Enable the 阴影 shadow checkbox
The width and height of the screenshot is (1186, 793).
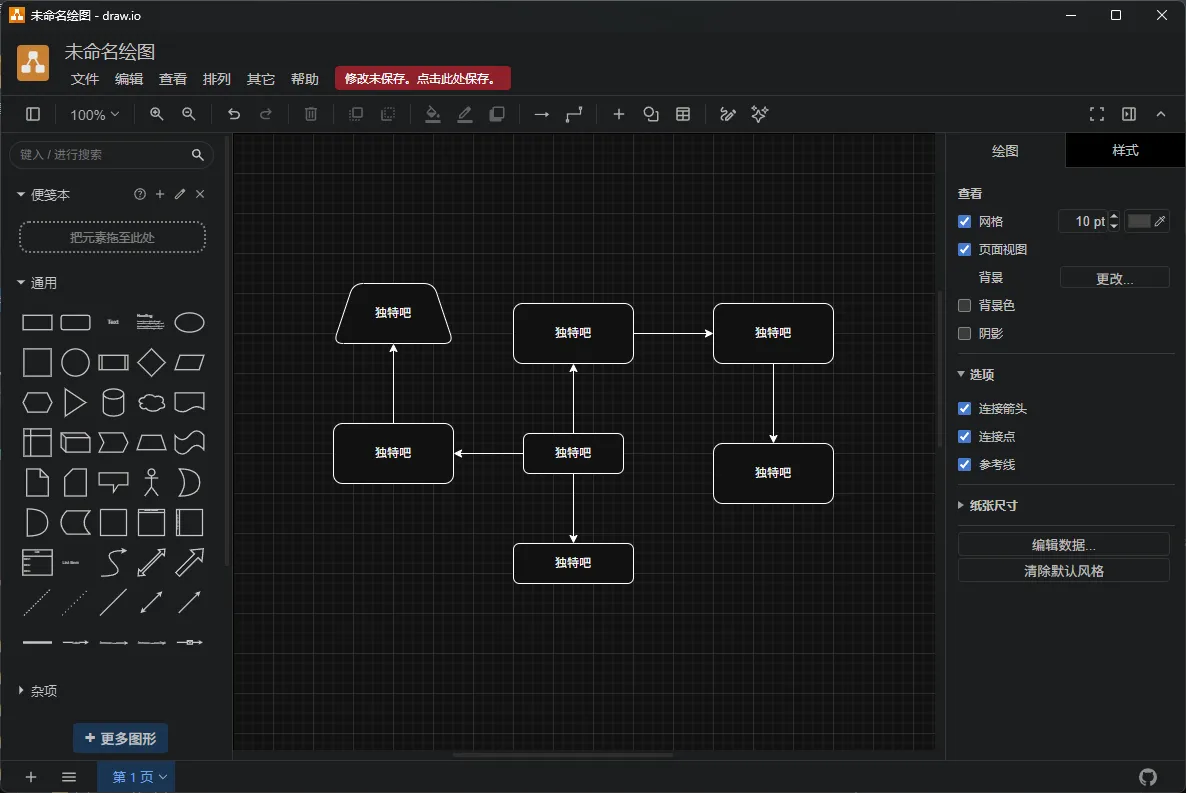coord(964,334)
